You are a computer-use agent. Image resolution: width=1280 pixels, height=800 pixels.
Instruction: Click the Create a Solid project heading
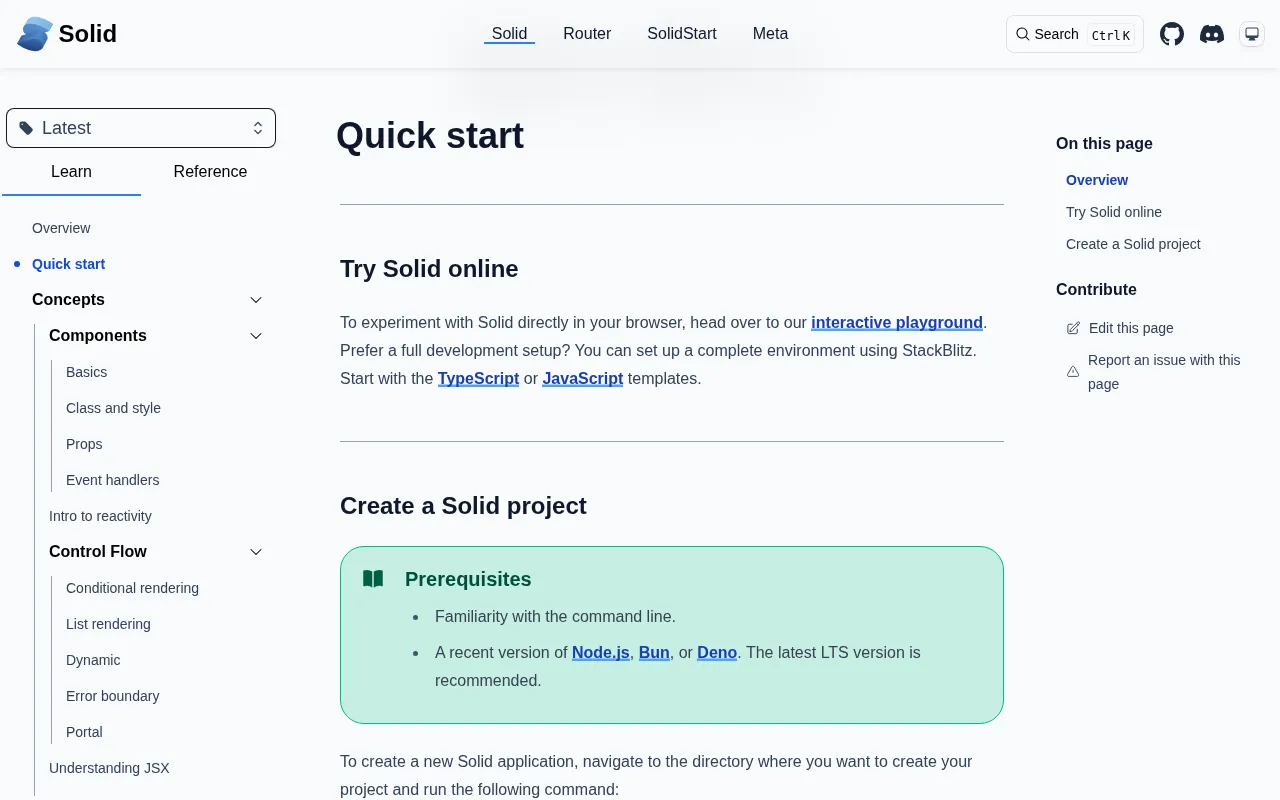[x=463, y=506]
